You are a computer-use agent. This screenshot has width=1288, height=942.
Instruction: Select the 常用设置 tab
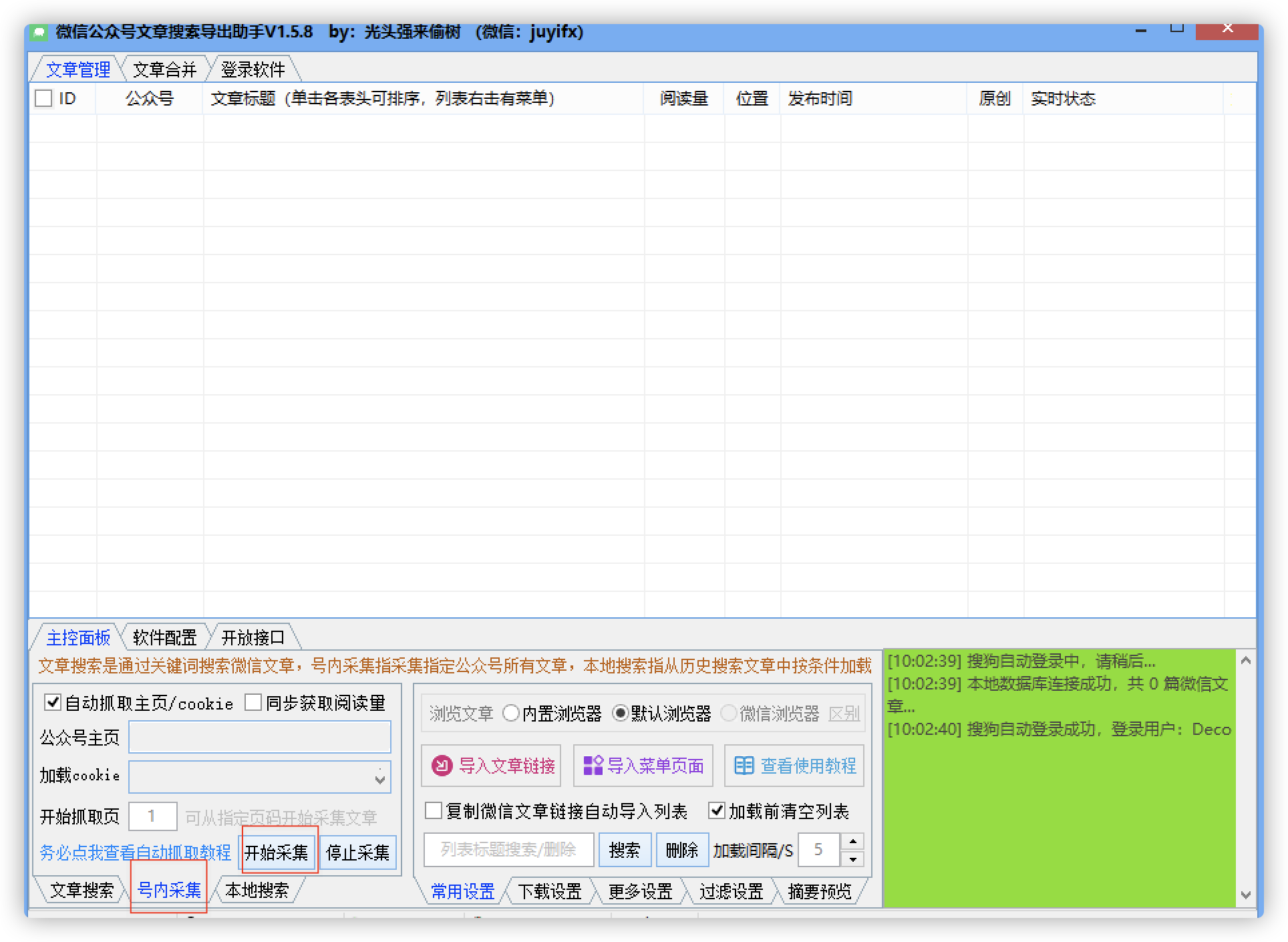[462, 891]
